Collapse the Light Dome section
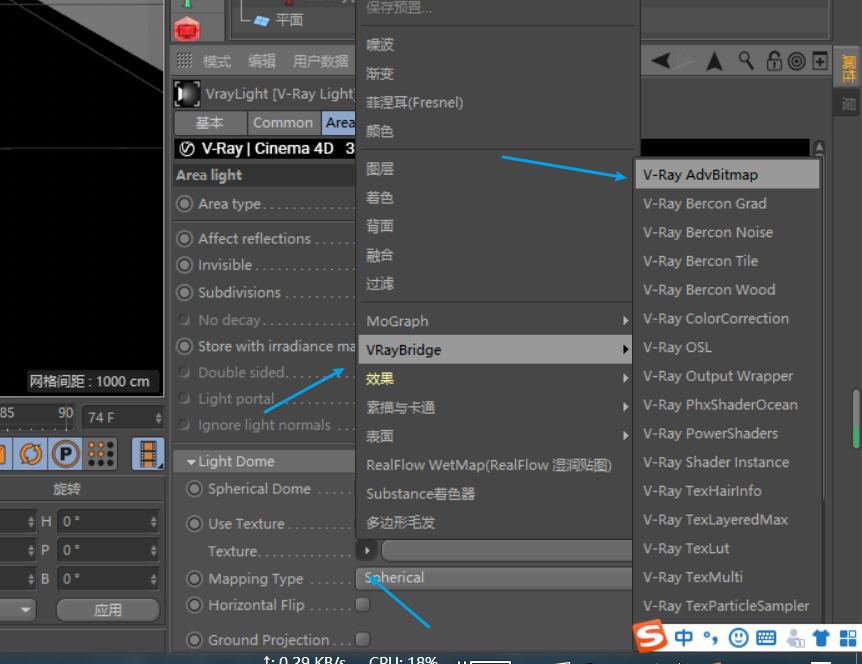This screenshot has height=664, width=862. click(x=191, y=462)
